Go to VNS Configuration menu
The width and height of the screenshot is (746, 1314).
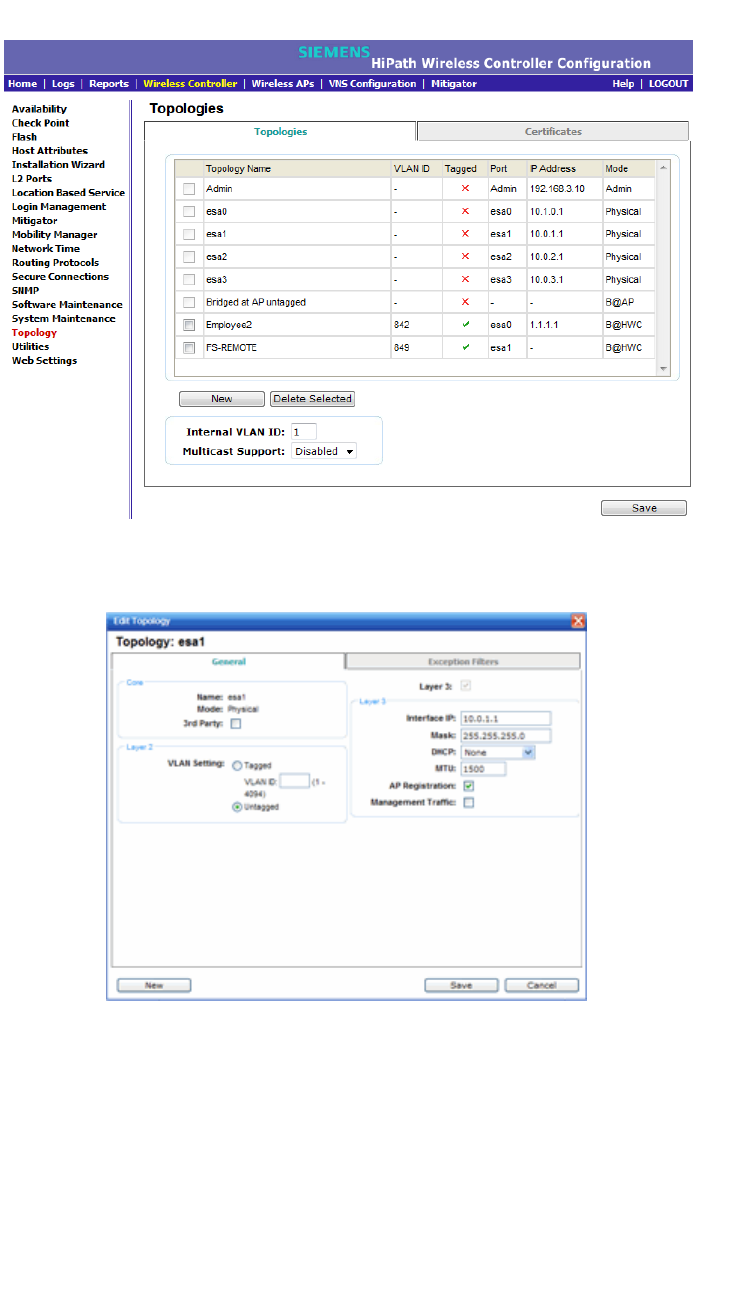tap(372, 84)
